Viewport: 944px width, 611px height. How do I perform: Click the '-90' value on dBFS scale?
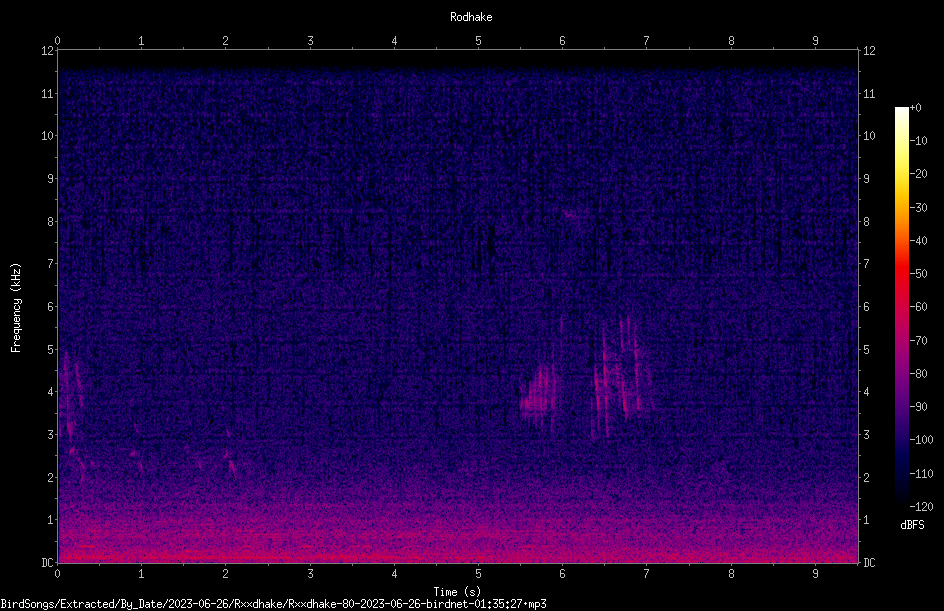(918, 406)
